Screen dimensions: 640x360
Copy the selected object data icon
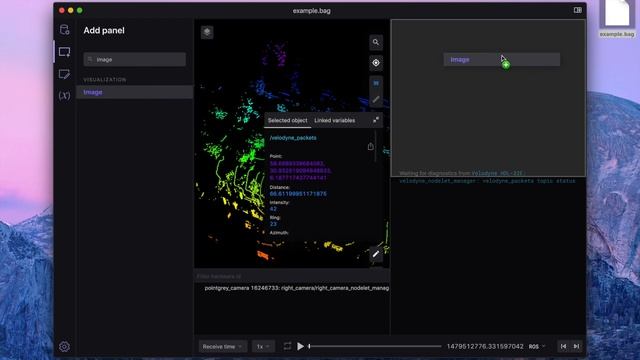pos(370,146)
